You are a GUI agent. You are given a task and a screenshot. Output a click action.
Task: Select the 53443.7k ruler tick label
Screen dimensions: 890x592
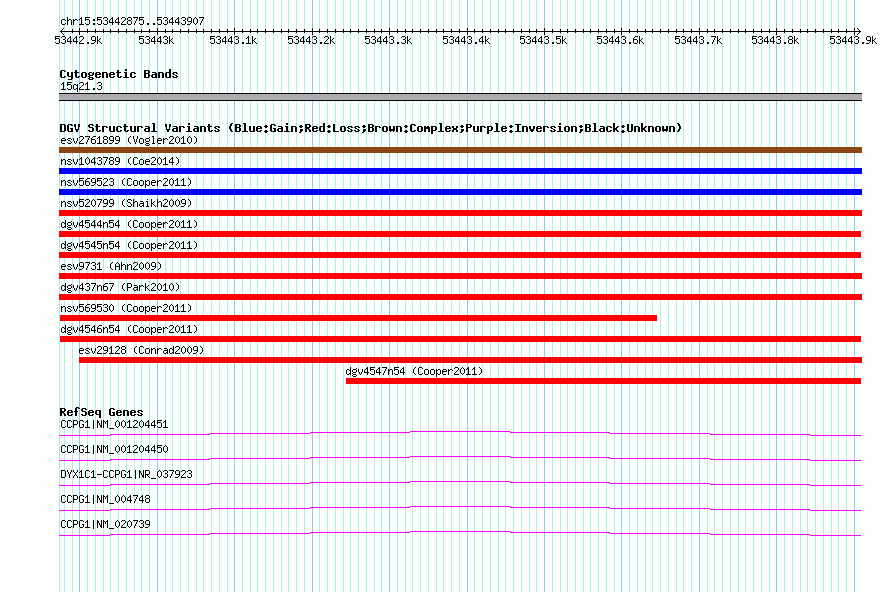pos(698,40)
